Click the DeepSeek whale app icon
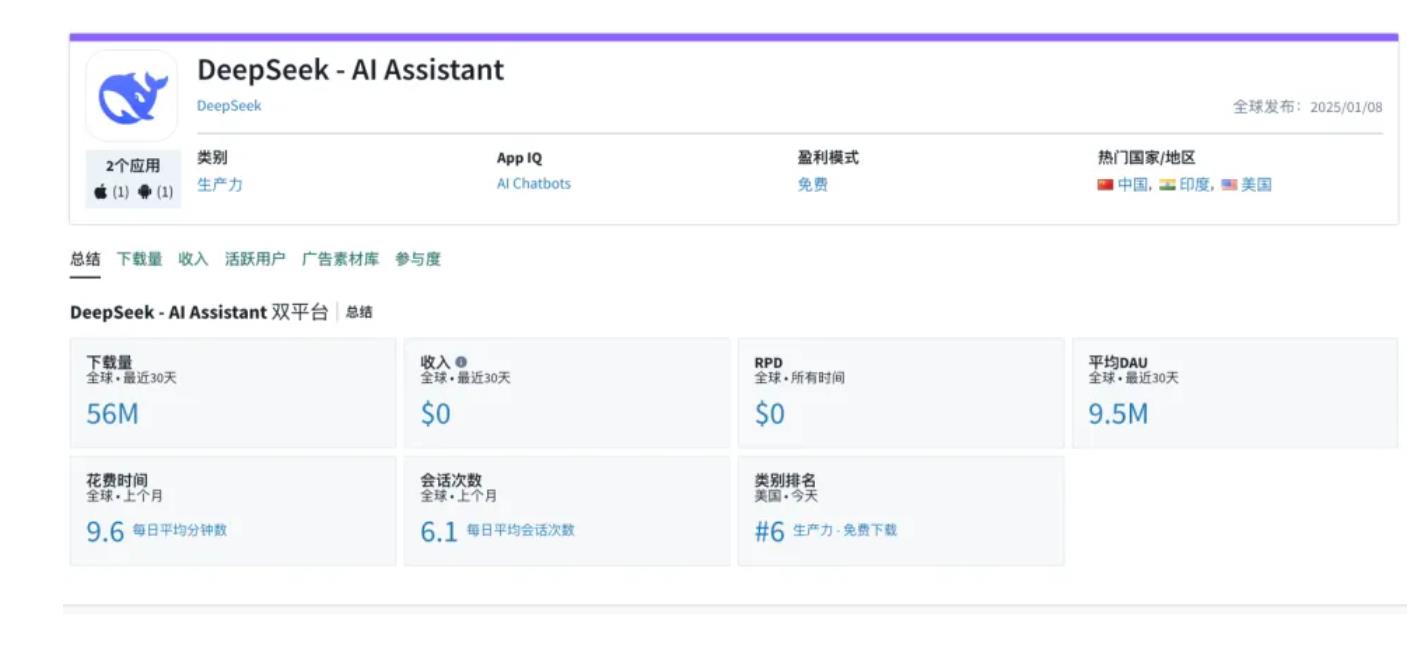This screenshot has width=1409, height=650. coord(132,96)
